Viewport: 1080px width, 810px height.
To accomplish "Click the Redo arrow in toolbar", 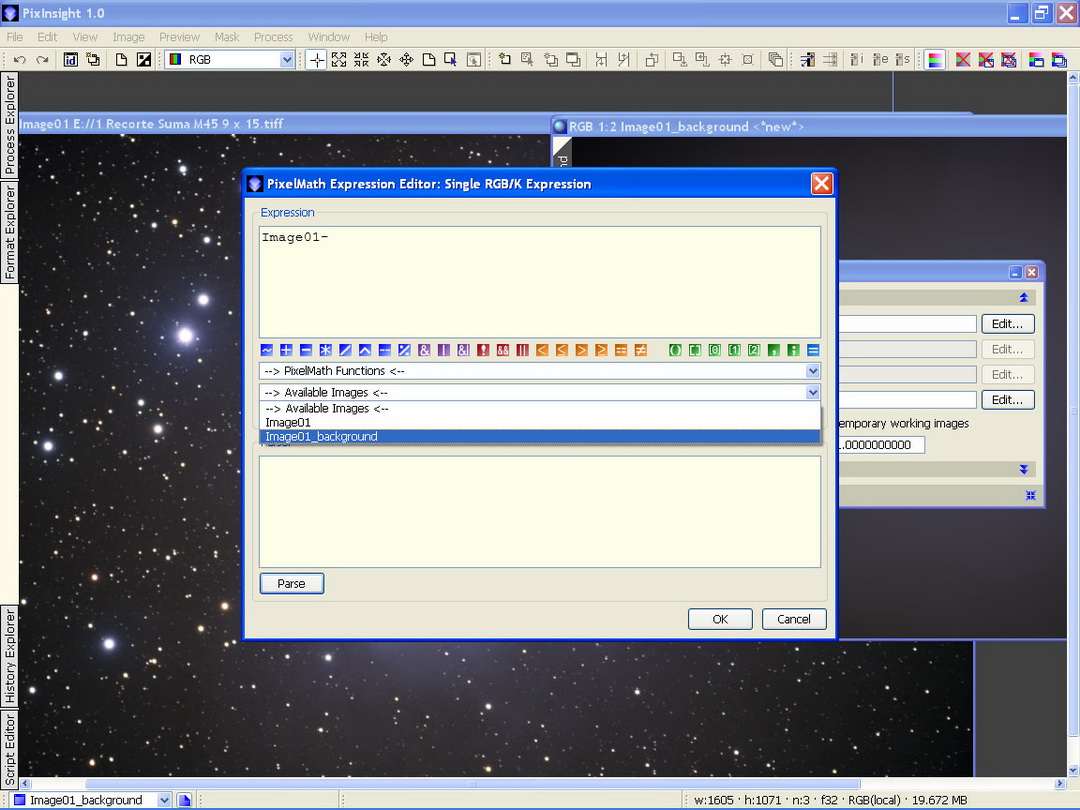I will [43, 60].
